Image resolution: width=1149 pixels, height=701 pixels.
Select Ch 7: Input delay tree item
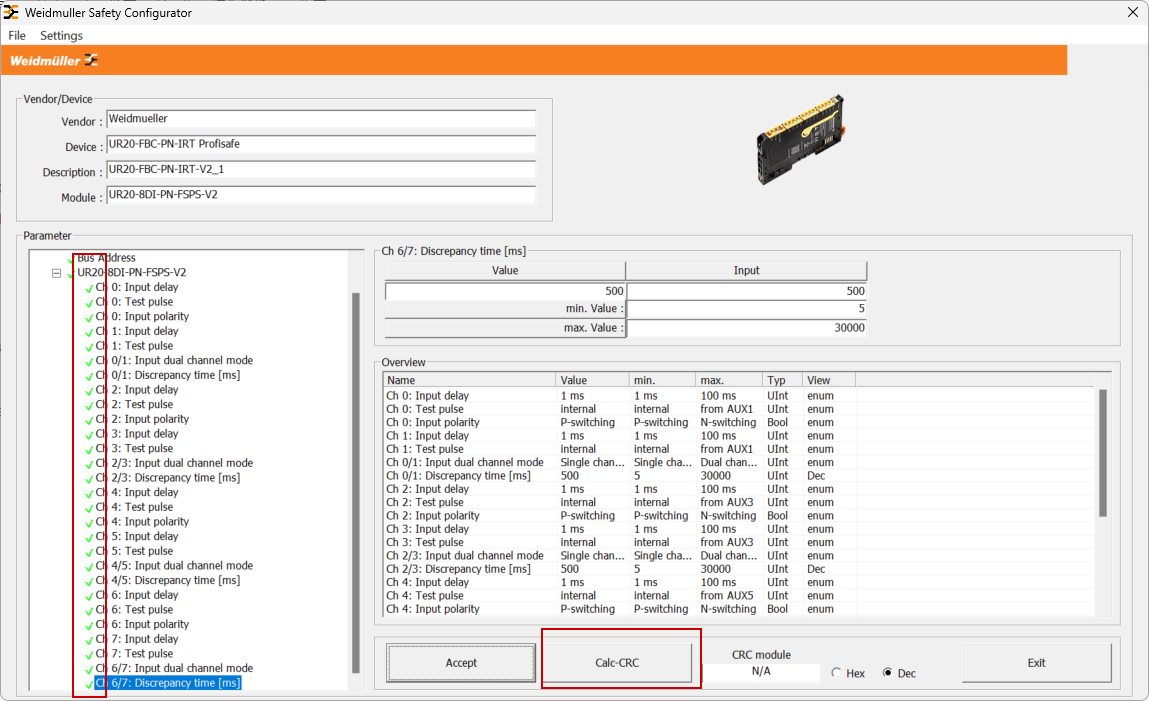137,639
